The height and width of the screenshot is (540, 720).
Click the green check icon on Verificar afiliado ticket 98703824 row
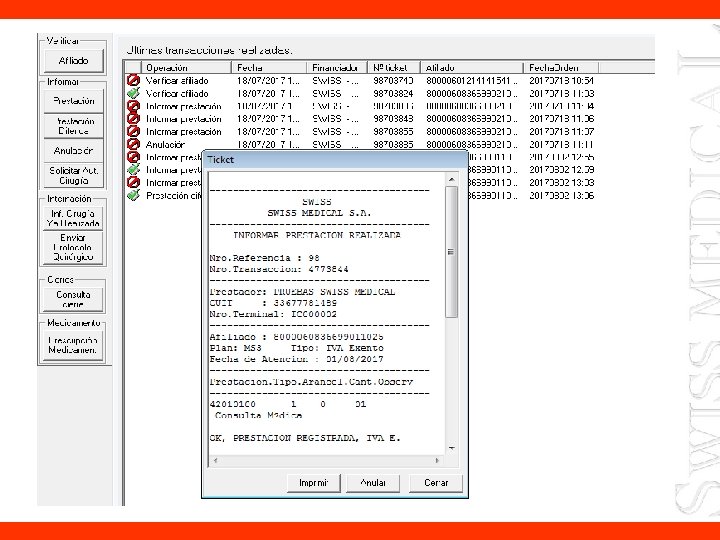(x=133, y=93)
